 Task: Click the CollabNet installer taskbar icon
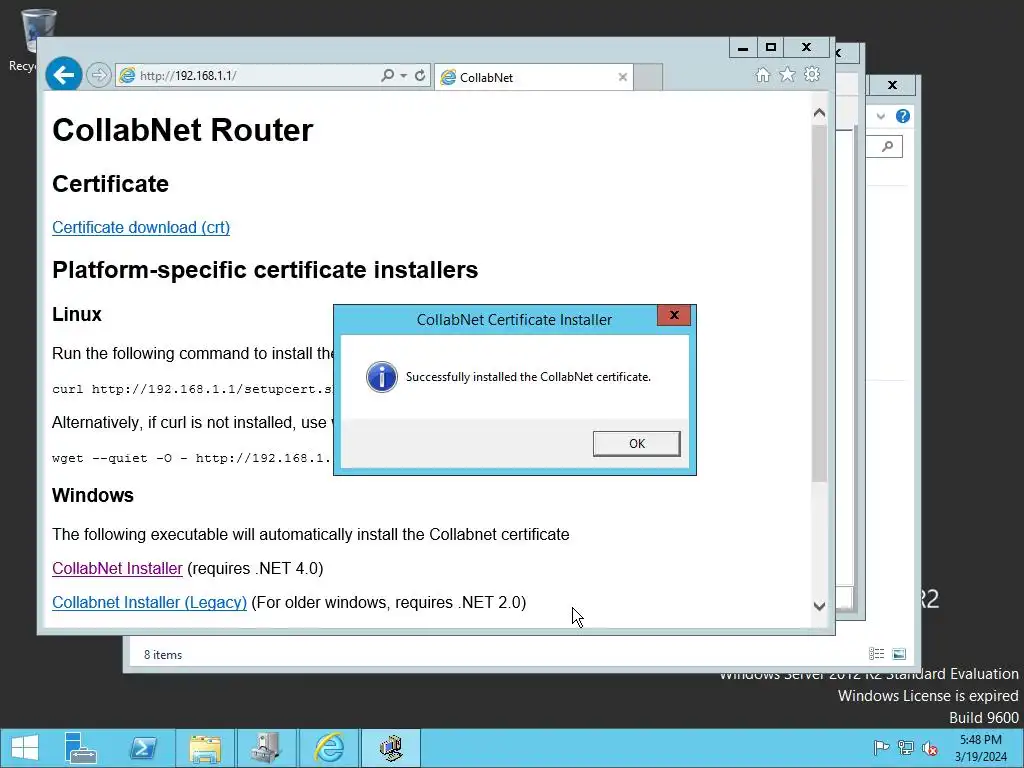[x=391, y=748]
